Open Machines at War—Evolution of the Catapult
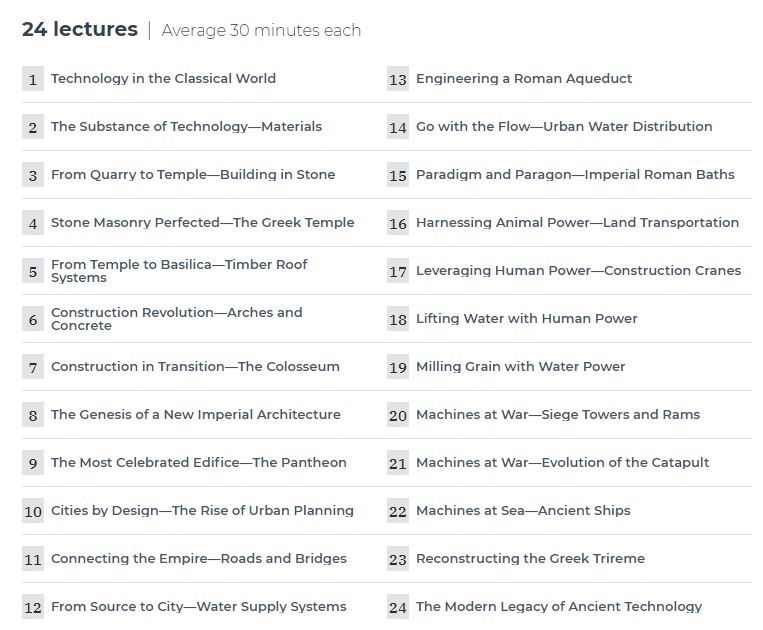The height and width of the screenshot is (630, 763). (x=563, y=463)
